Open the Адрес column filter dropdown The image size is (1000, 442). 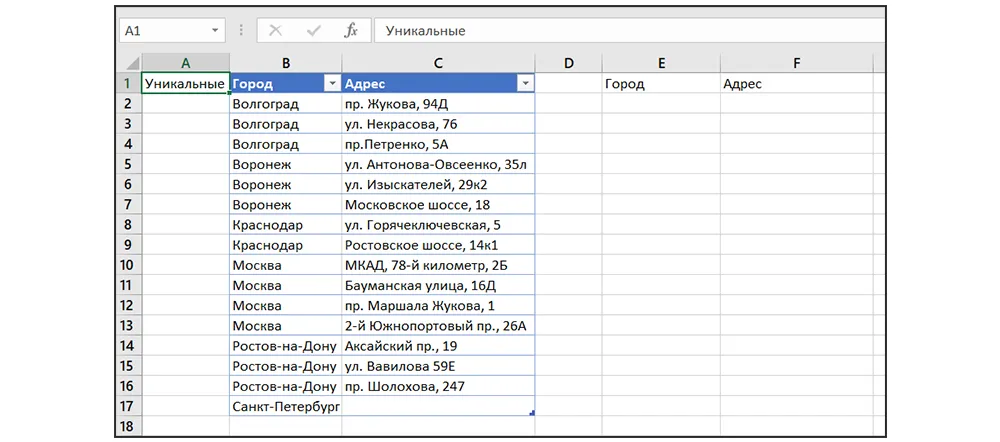point(524,84)
